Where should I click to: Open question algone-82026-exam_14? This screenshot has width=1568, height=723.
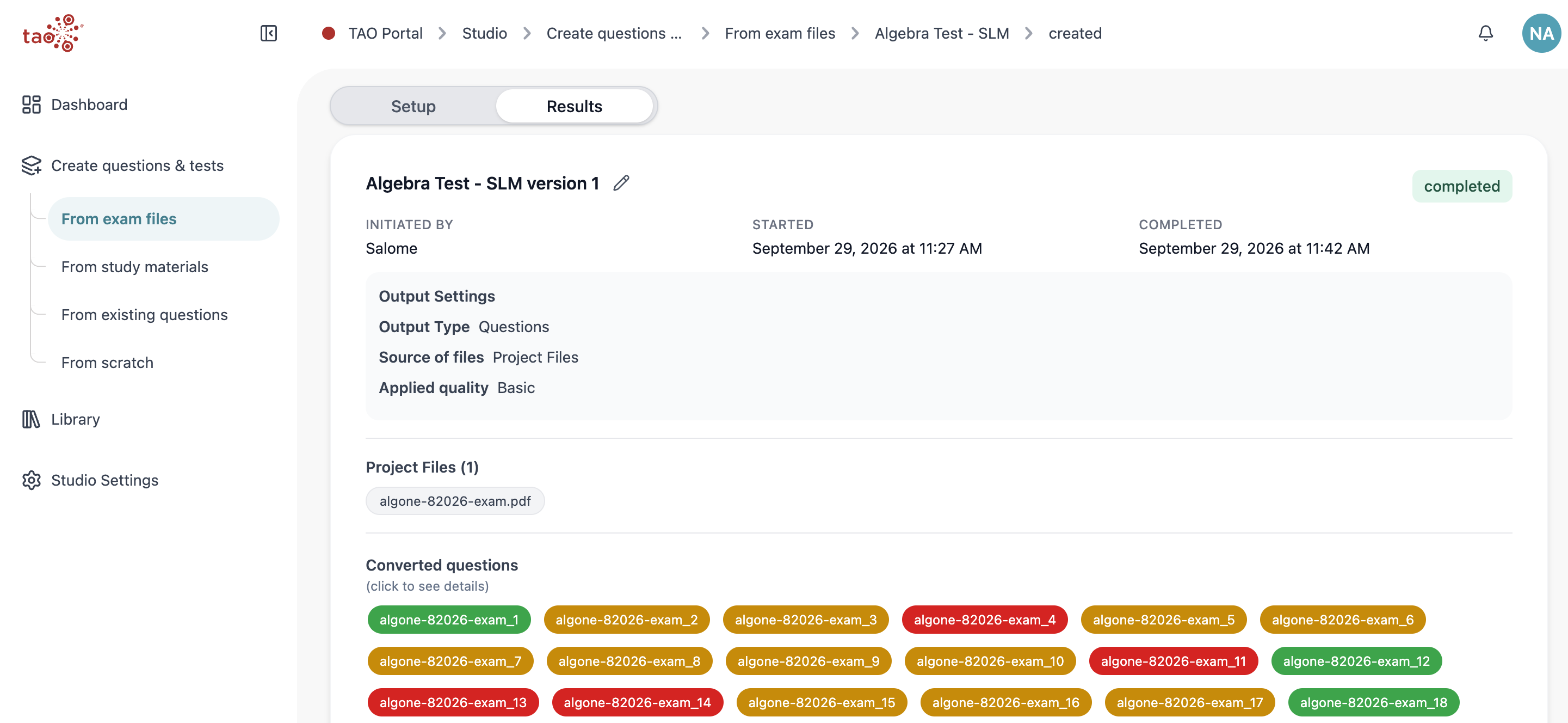pyautogui.click(x=637, y=702)
